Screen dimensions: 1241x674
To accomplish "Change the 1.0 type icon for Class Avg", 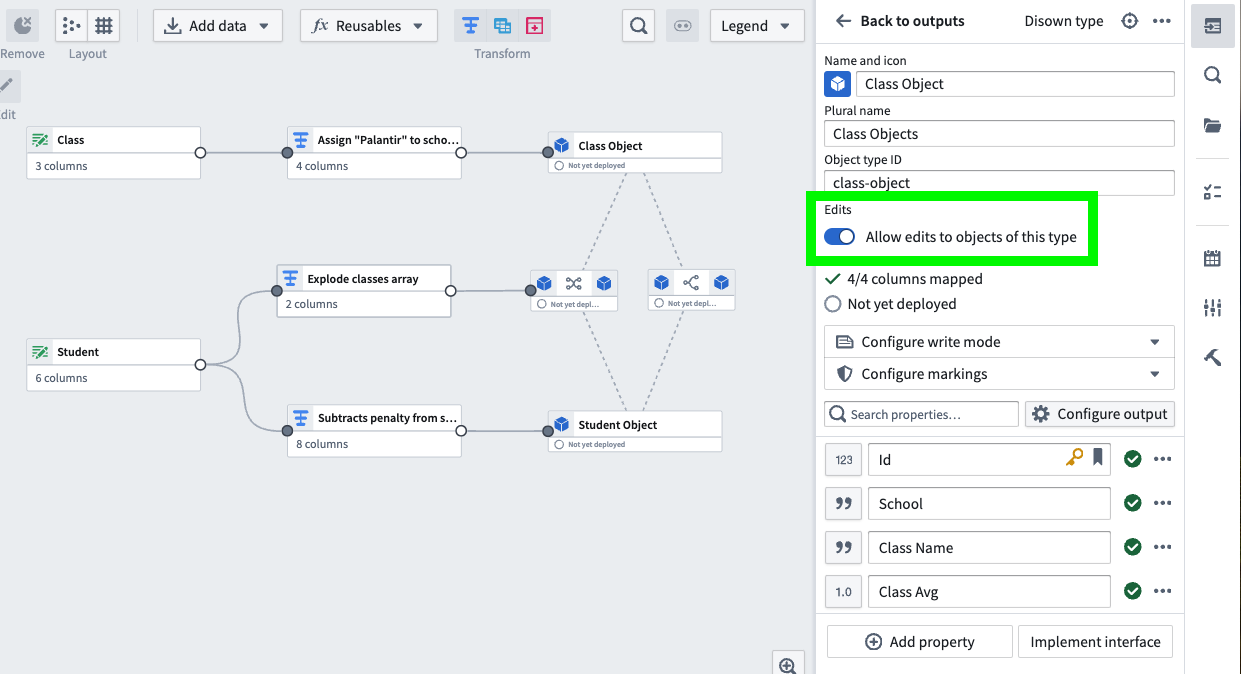I will pyautogui.click(x=844, y=592).
